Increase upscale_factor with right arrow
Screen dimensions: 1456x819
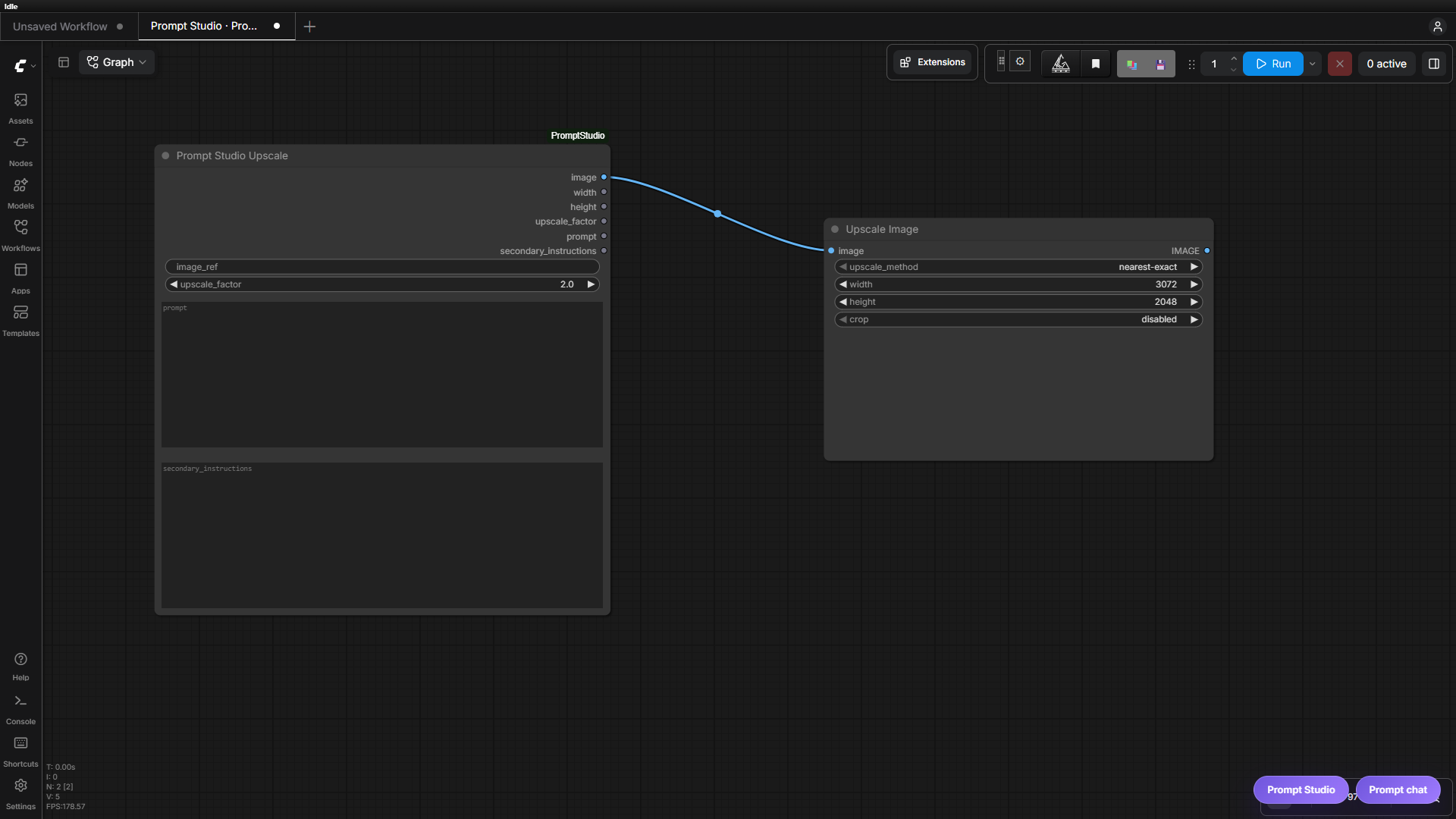[x=591, y=284]
